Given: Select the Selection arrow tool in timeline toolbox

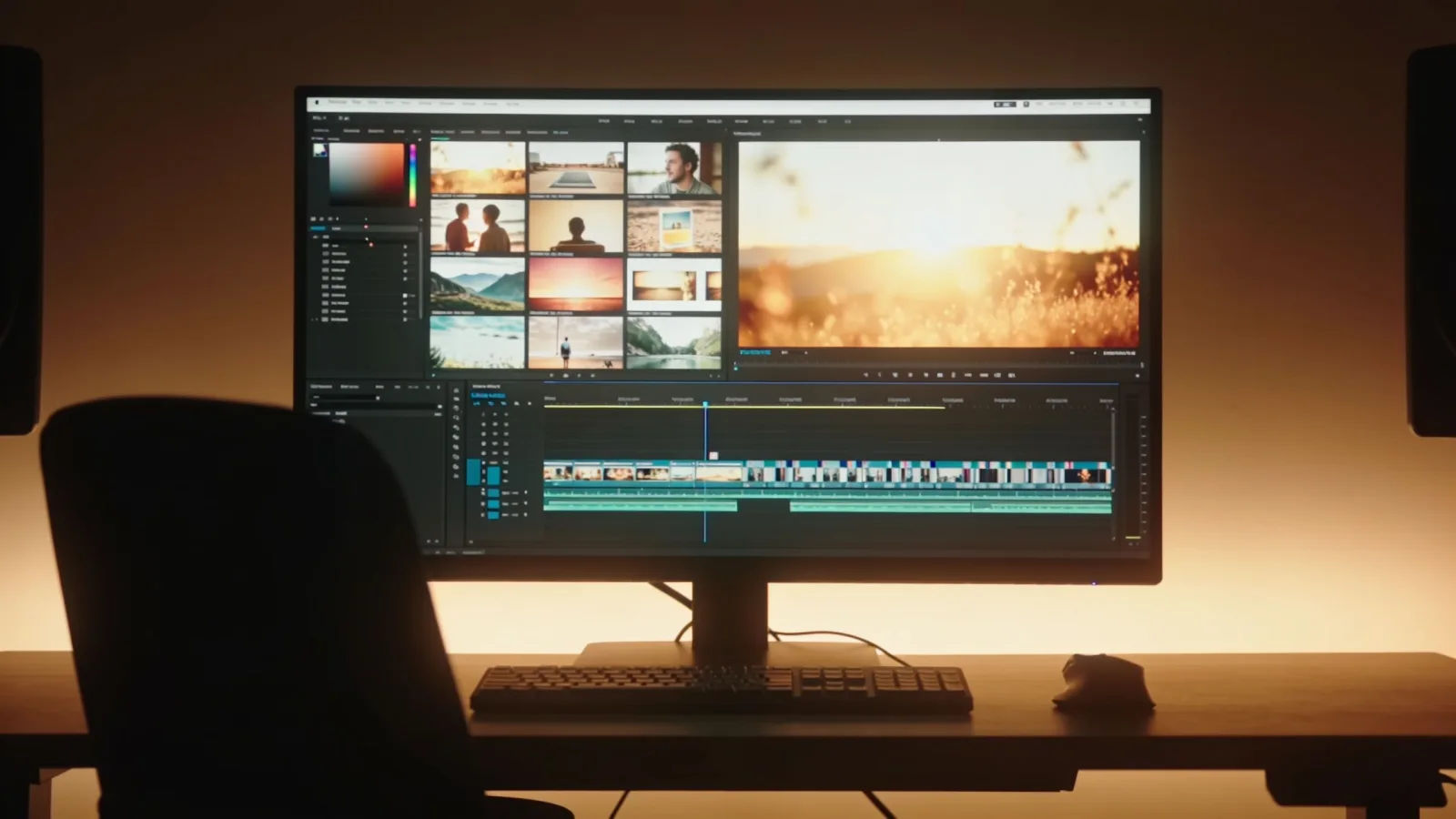Looking at the screenshot, I should pos(456,390).
